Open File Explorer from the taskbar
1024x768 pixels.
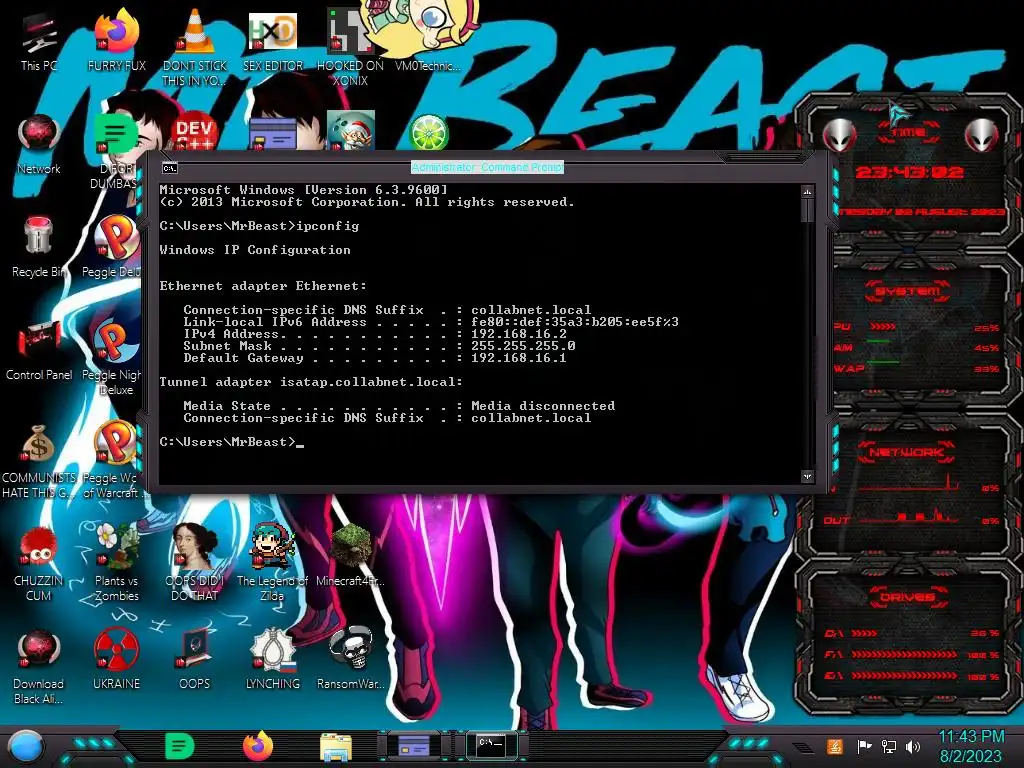click(336, 747)
